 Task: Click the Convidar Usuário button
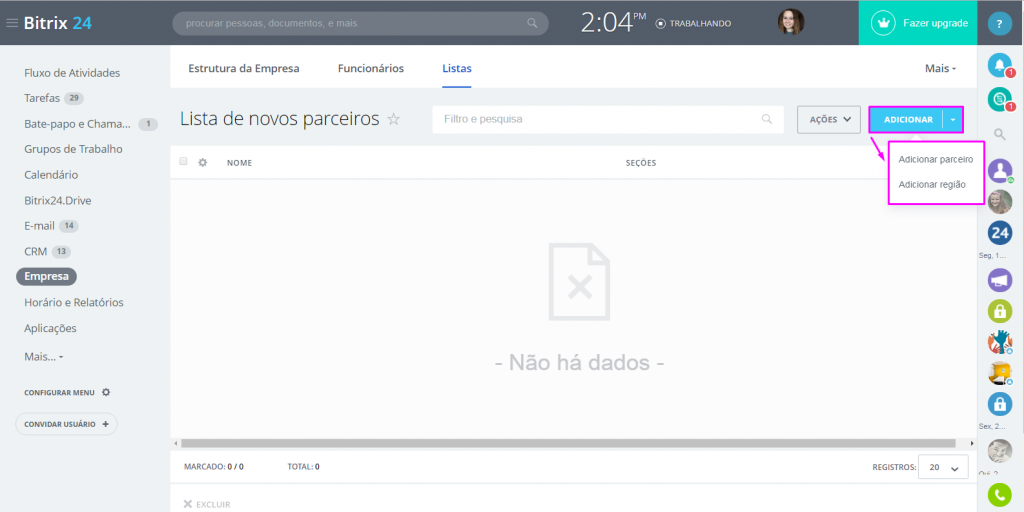pyautogui.click(x=67, y=424)
